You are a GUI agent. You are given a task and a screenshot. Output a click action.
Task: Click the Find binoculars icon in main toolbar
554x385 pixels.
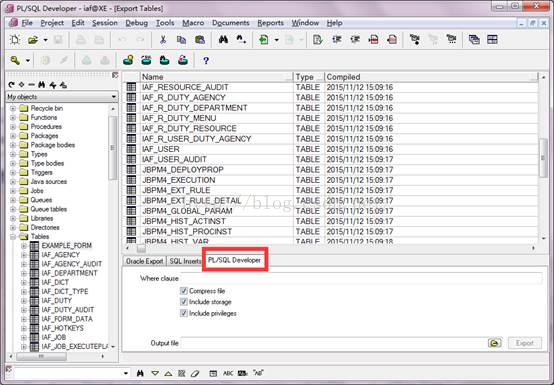(x=223, y=40)
